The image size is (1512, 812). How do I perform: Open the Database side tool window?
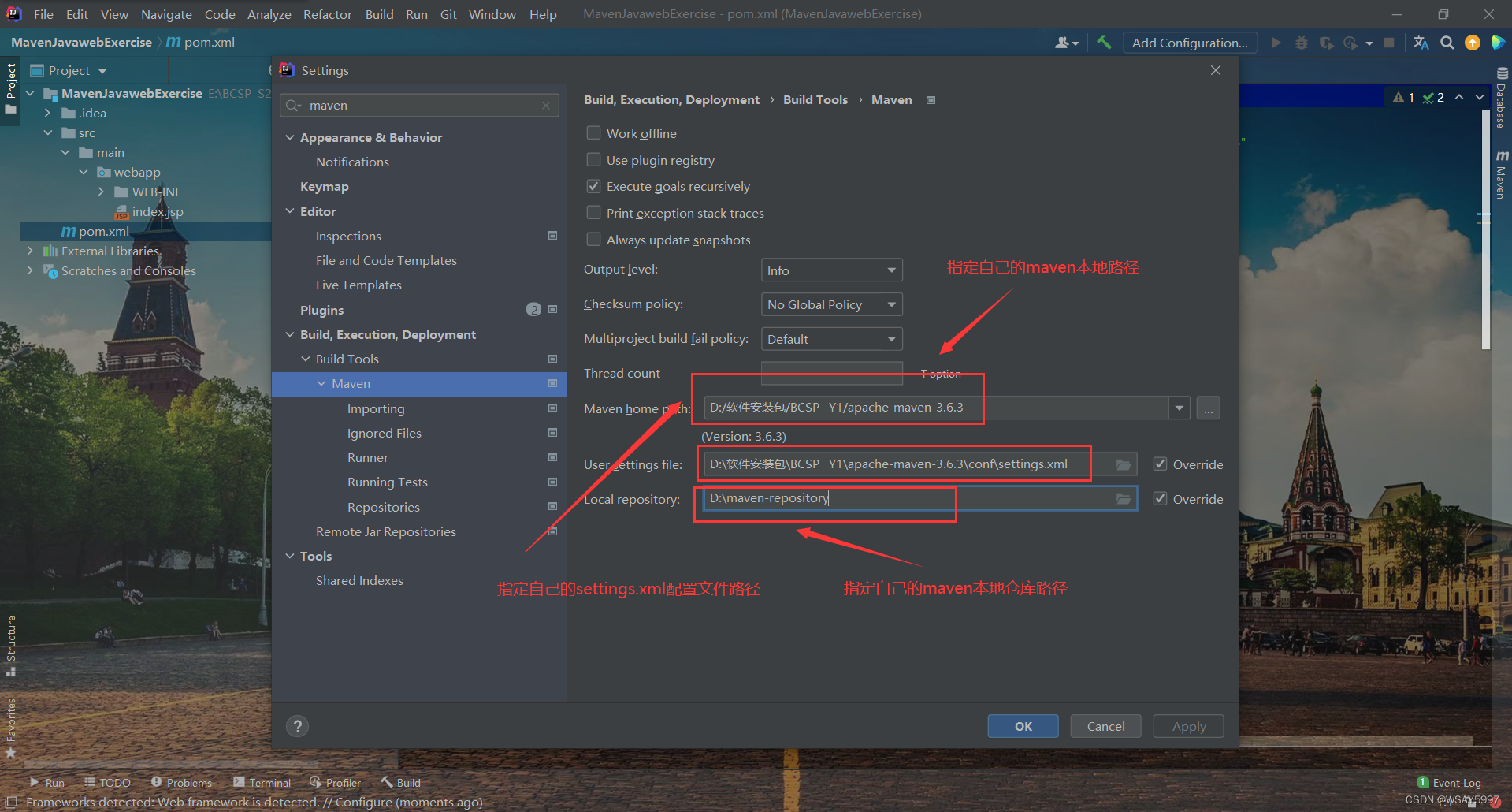coord(1501,99)
